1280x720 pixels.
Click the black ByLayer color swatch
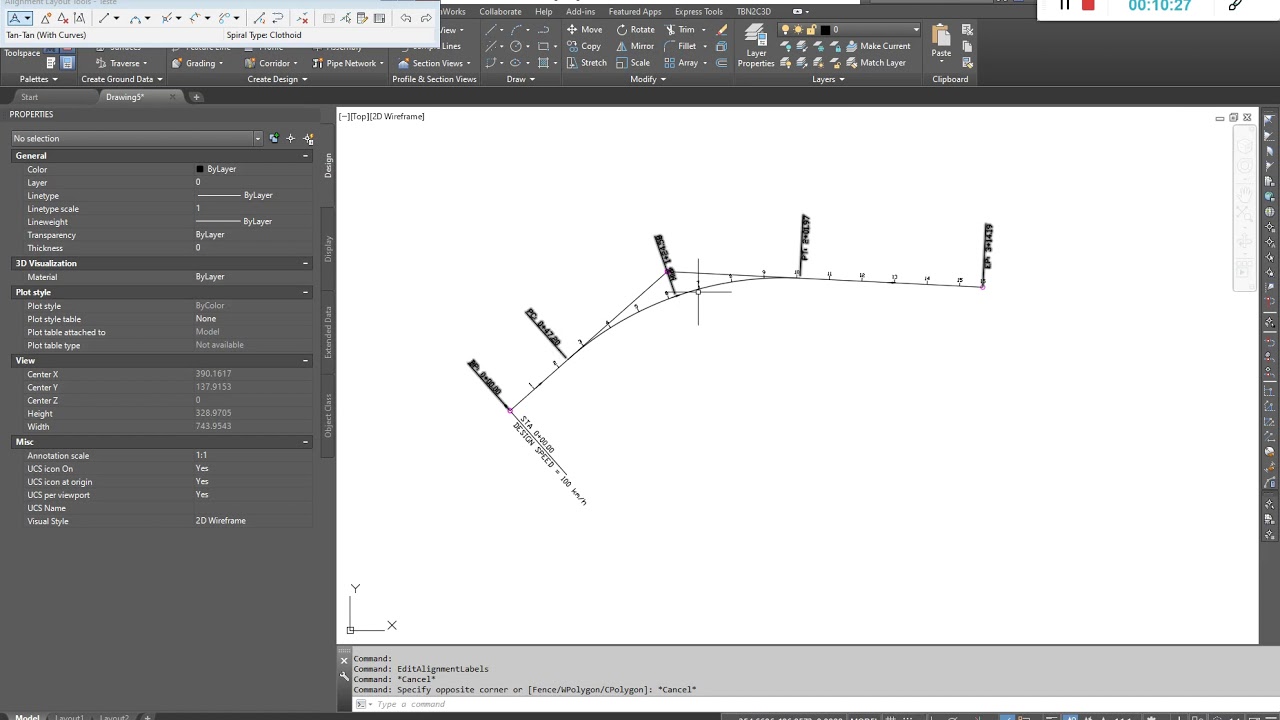(200, 169)
